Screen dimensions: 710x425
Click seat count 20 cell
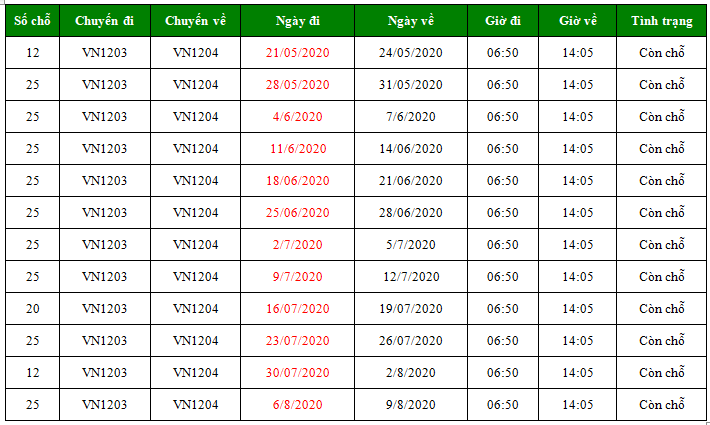point(32,309)
